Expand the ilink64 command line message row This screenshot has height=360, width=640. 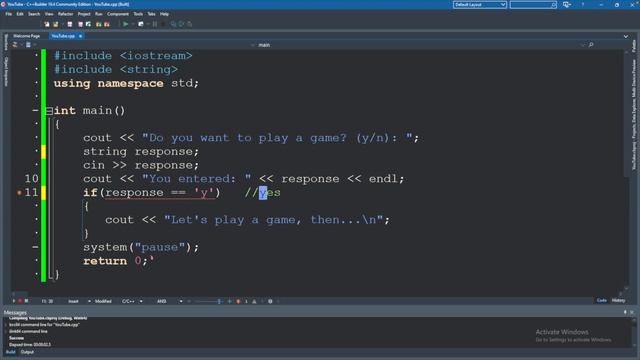6,331
